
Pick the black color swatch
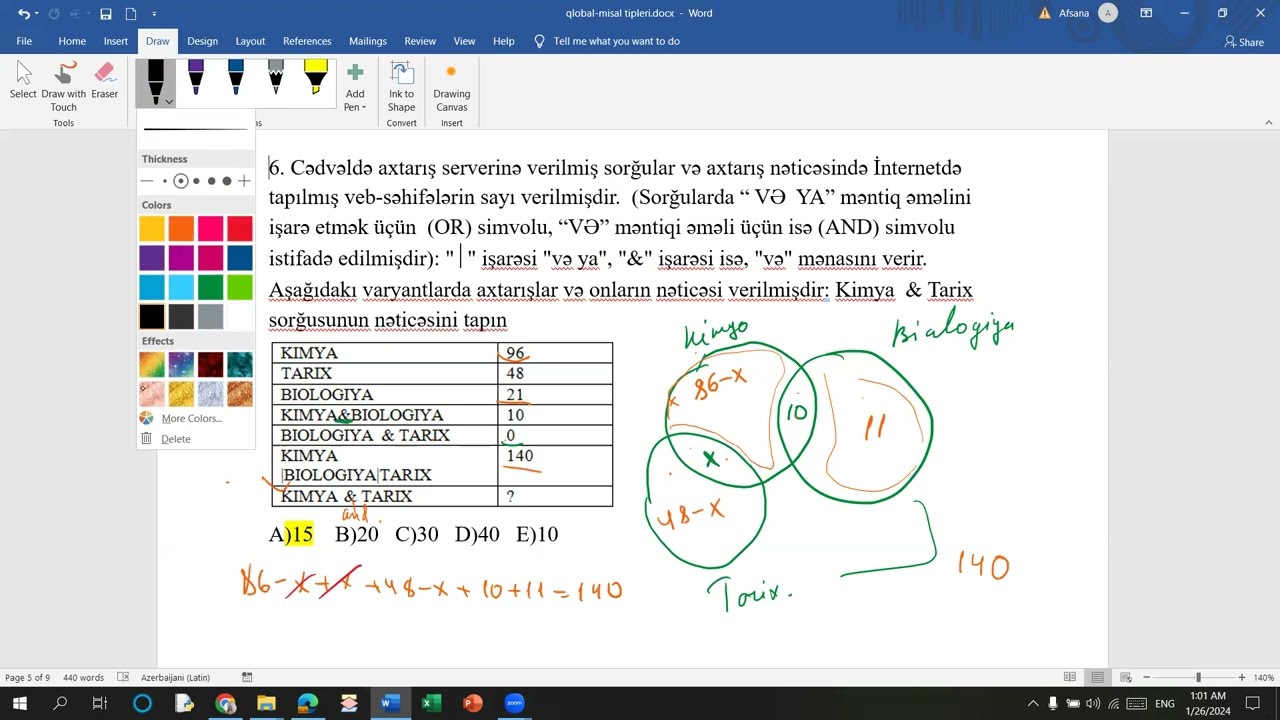pyautogui.click(x=152, y=317)
